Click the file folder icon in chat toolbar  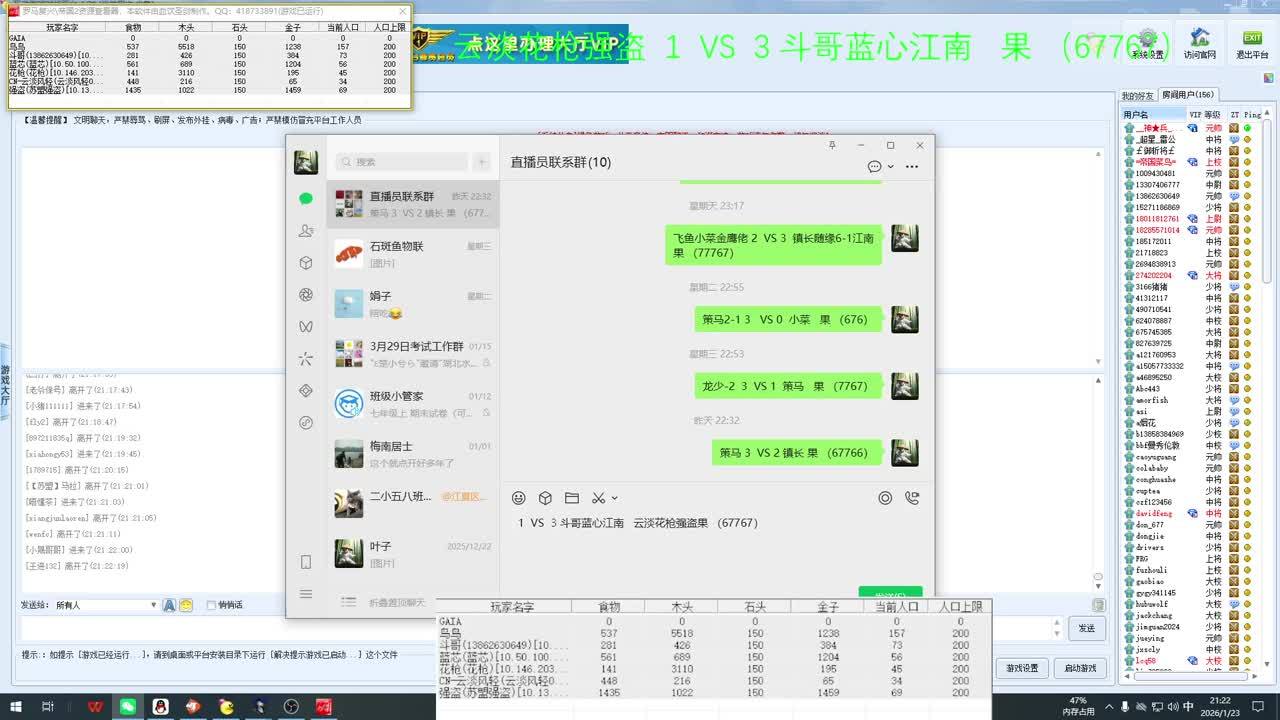[572, 498]
